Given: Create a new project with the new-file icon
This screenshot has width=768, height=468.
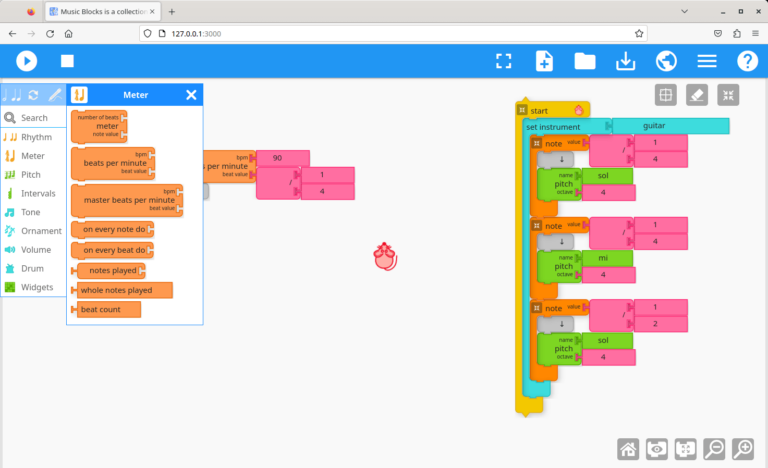Looking at the screenshot, I should (544, 61).
